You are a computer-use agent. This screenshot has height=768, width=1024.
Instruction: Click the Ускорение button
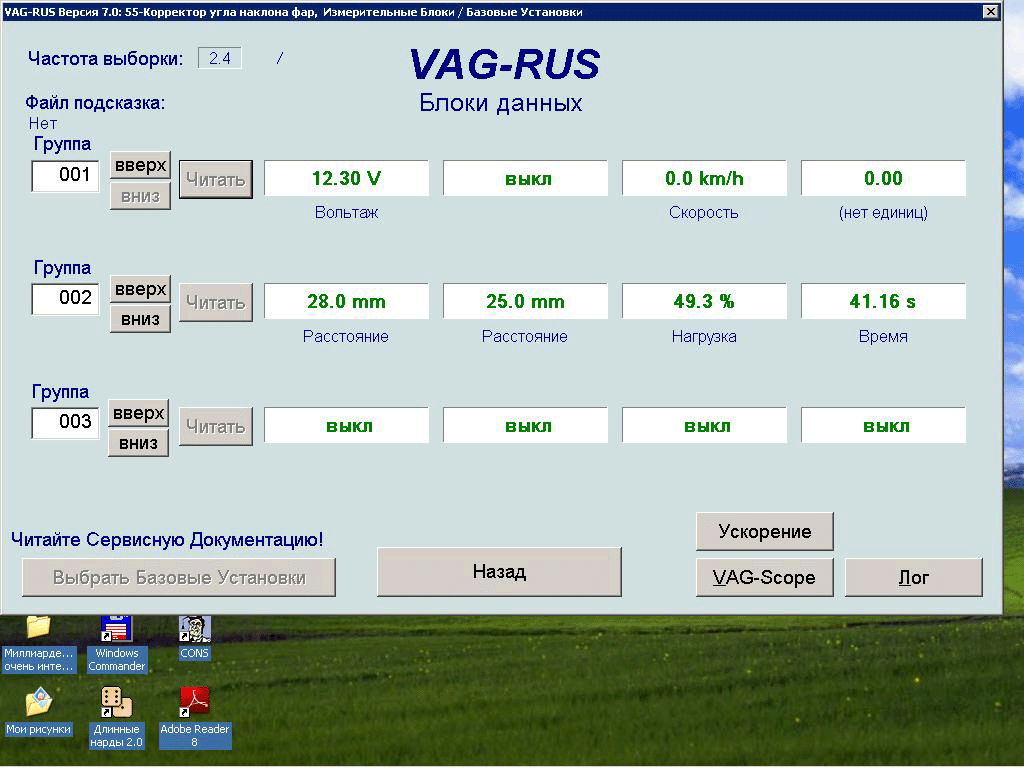coord(764,531)
